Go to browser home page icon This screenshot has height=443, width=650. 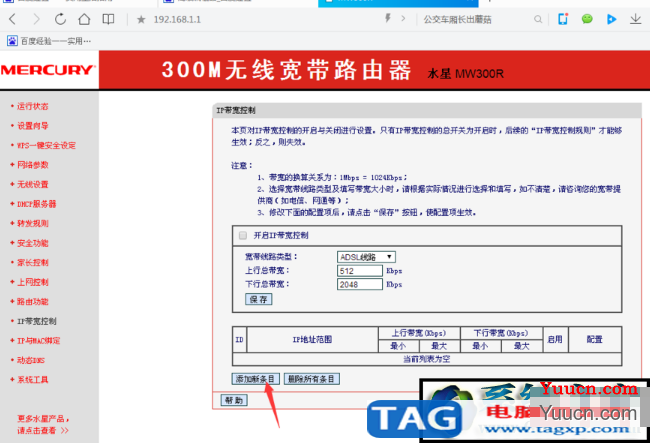coord(84,19)
